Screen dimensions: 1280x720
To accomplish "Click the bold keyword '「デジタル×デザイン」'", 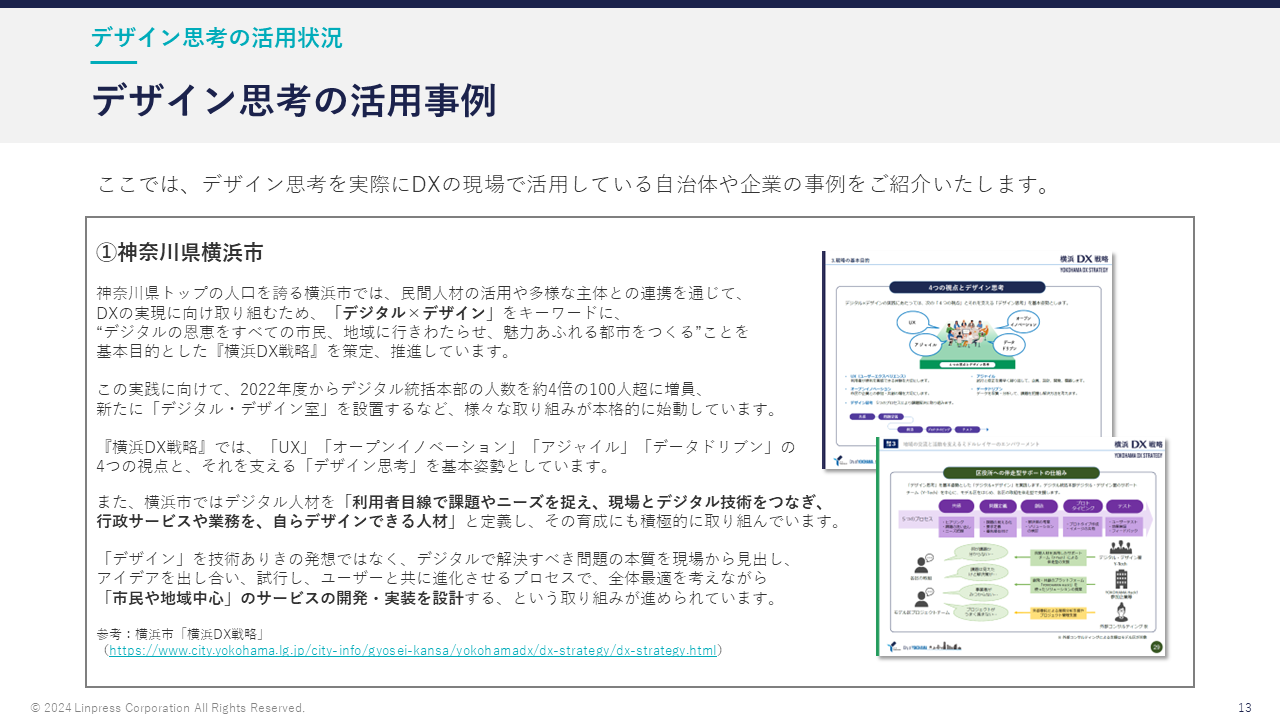I will [x=415, y=312].
